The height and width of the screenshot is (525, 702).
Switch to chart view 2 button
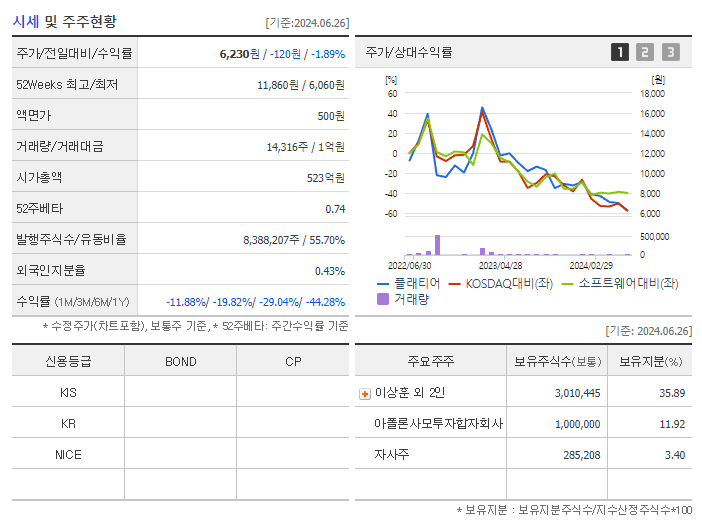(x=645, y=52)
